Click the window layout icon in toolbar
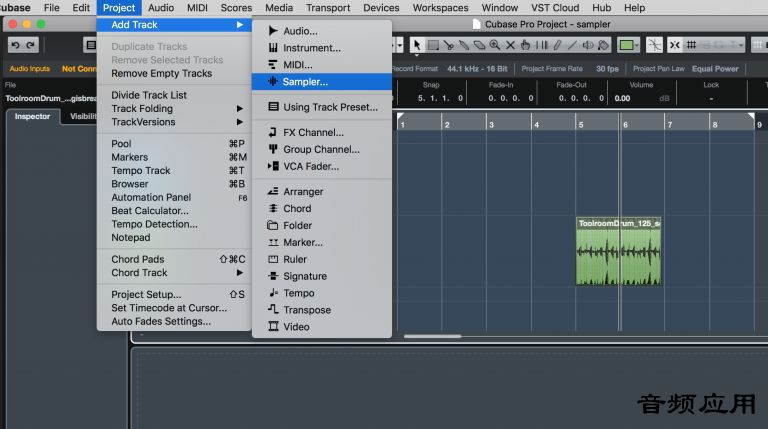Viewport: 768px width, 429px height. pos(91,45)
